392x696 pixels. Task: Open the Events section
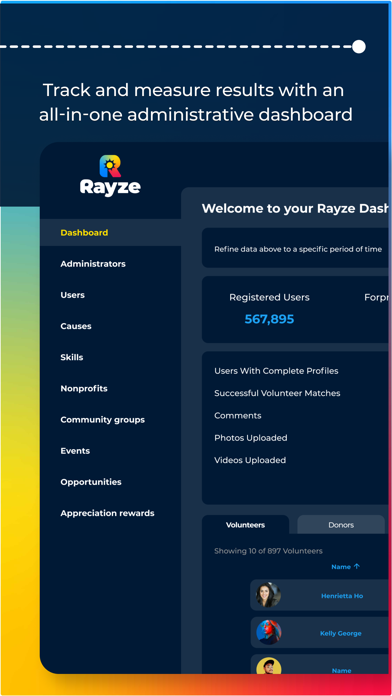75,451
